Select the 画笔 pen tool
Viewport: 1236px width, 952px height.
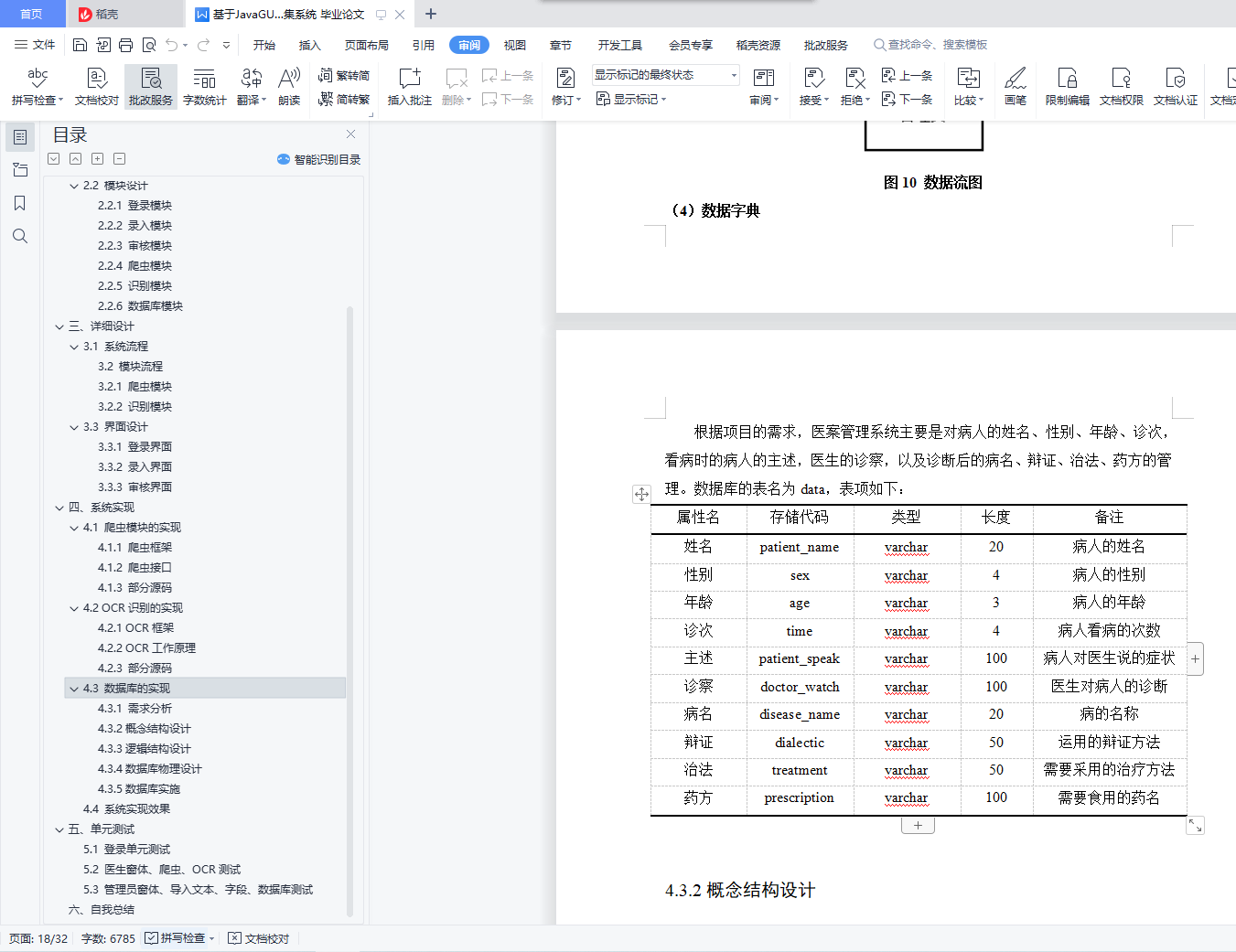[1016, 87]
